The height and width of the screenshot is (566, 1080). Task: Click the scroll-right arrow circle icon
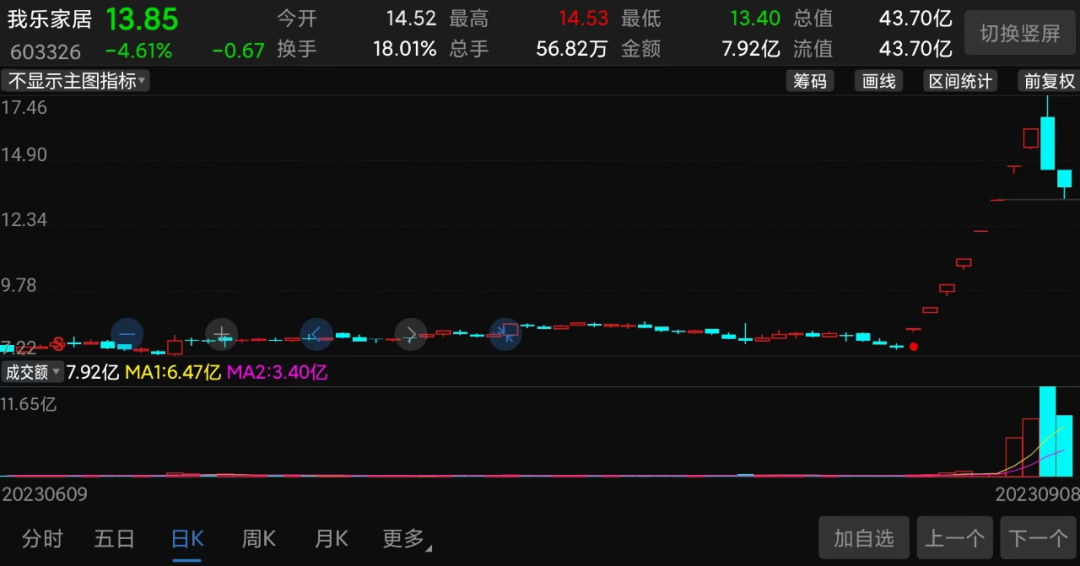coord(411,335)
